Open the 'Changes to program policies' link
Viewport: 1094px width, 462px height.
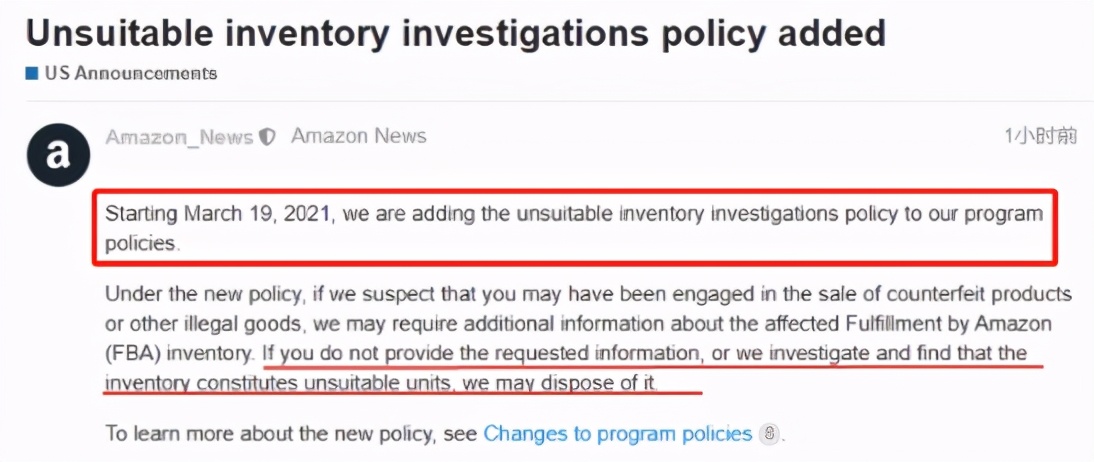pyautogui.click(x=617, y=433)
